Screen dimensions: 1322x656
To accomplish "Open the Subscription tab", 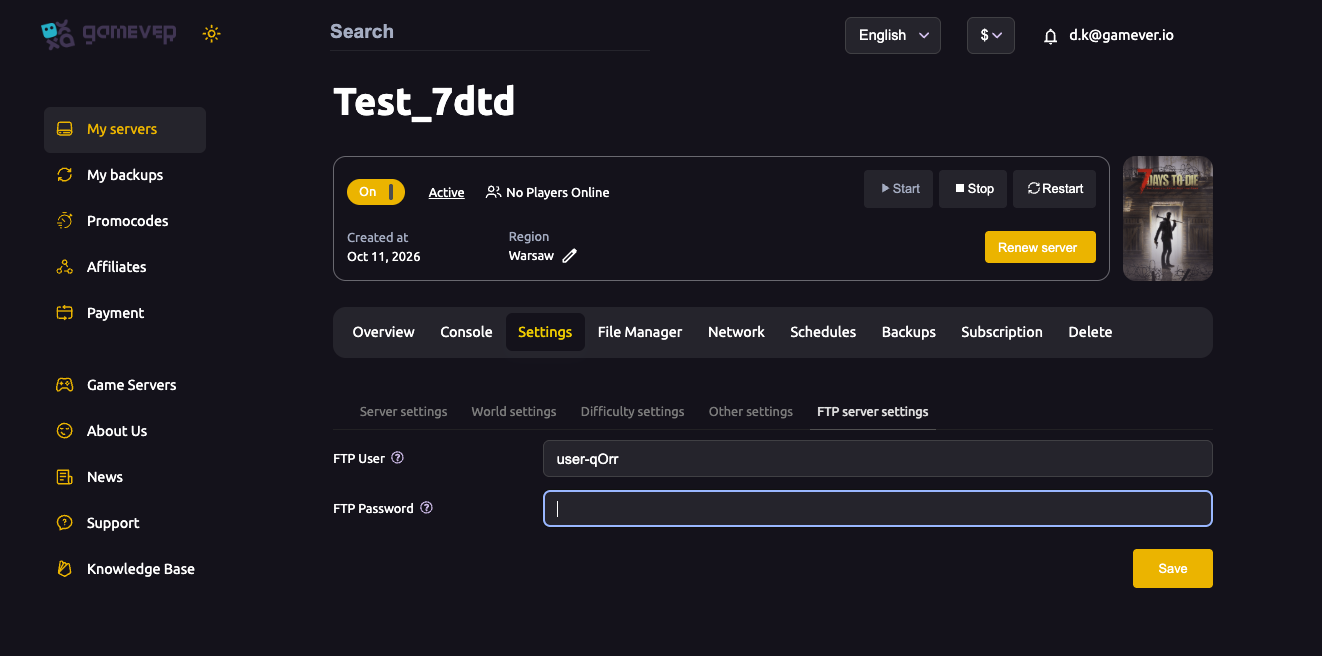I will coord(1002,332).
